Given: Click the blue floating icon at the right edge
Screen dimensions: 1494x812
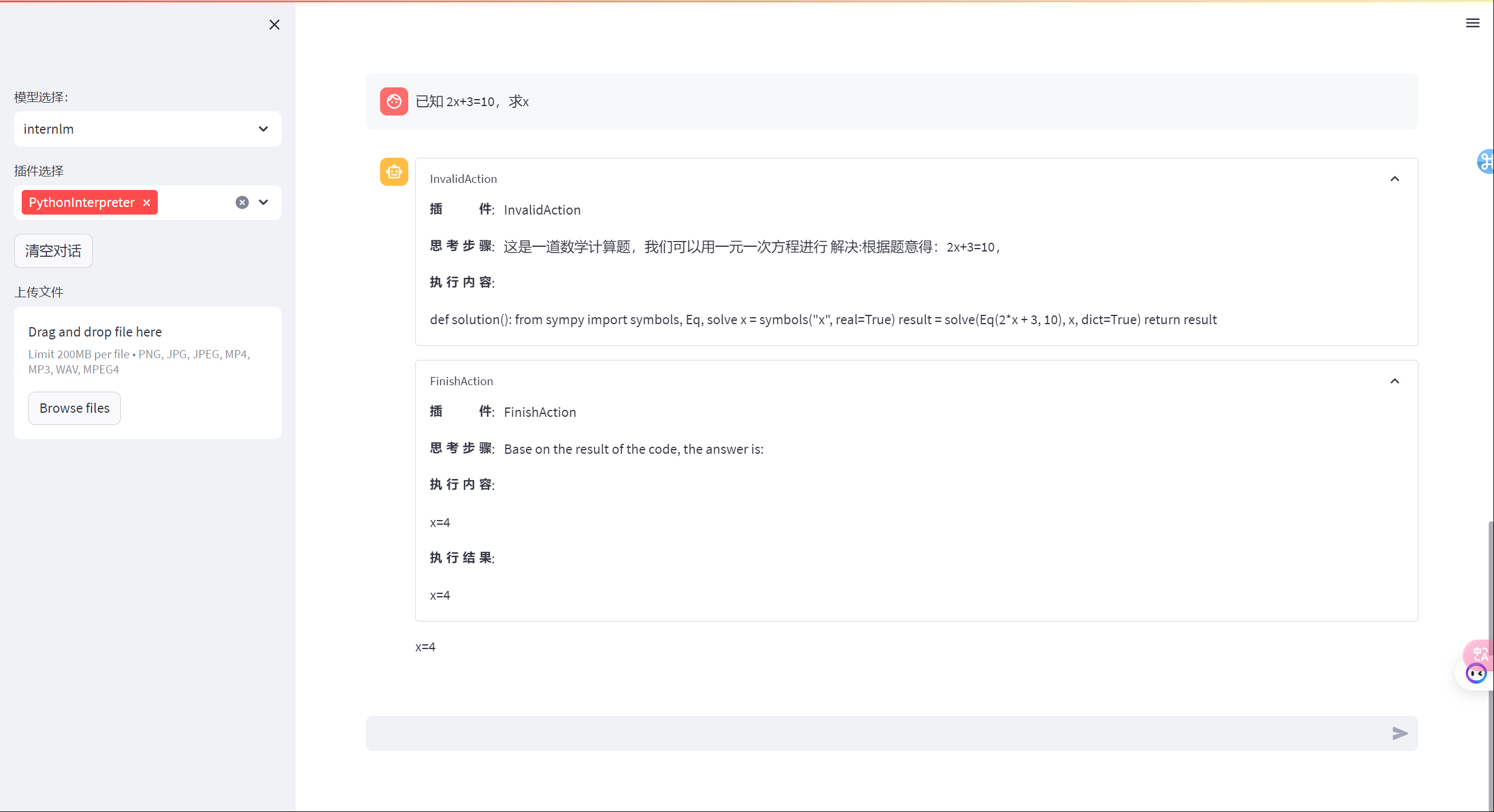Looking at the screenshot, I should (x=1485, y=162).
